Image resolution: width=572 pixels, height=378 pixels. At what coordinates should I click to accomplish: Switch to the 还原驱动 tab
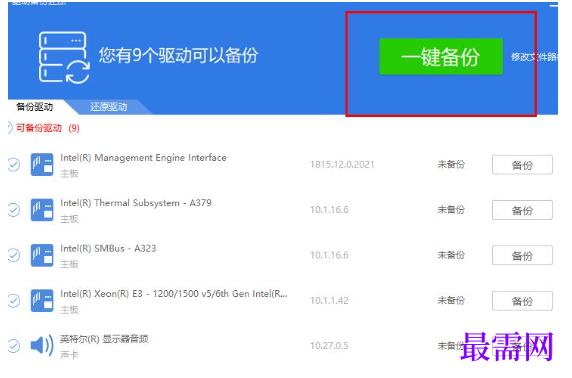[109, 107]
